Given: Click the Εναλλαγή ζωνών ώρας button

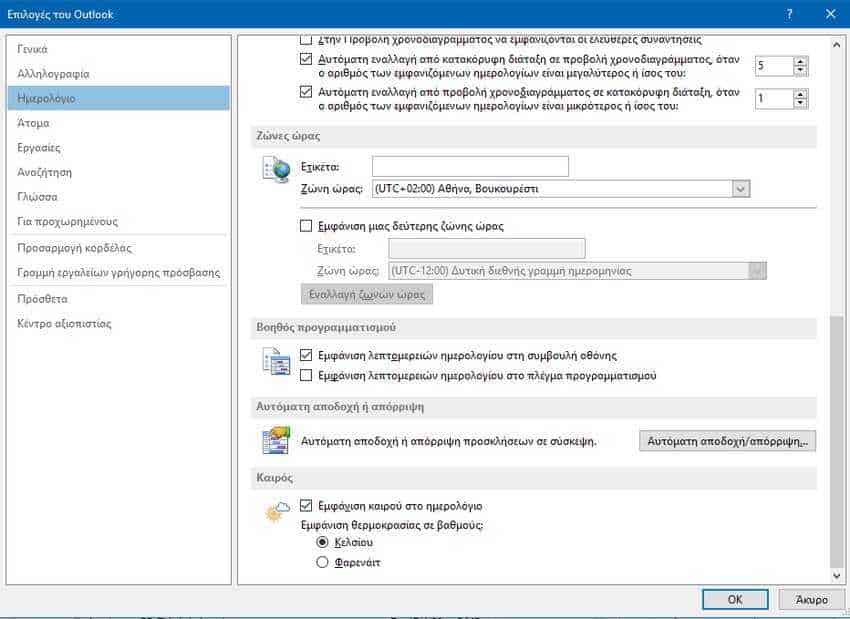Looking at the screenshot, I should point(366,294).
